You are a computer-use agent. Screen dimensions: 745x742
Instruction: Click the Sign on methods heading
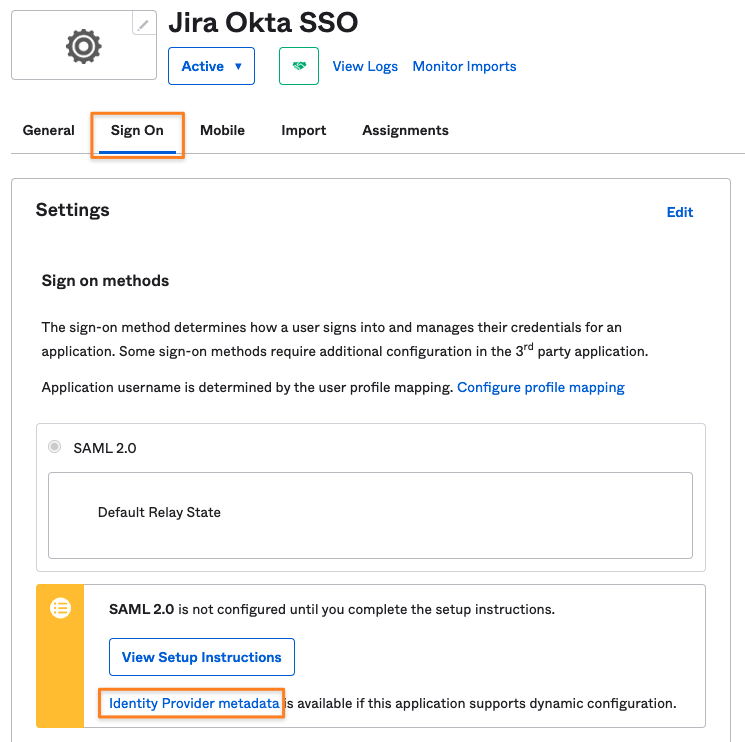click(x=105, y=281)
